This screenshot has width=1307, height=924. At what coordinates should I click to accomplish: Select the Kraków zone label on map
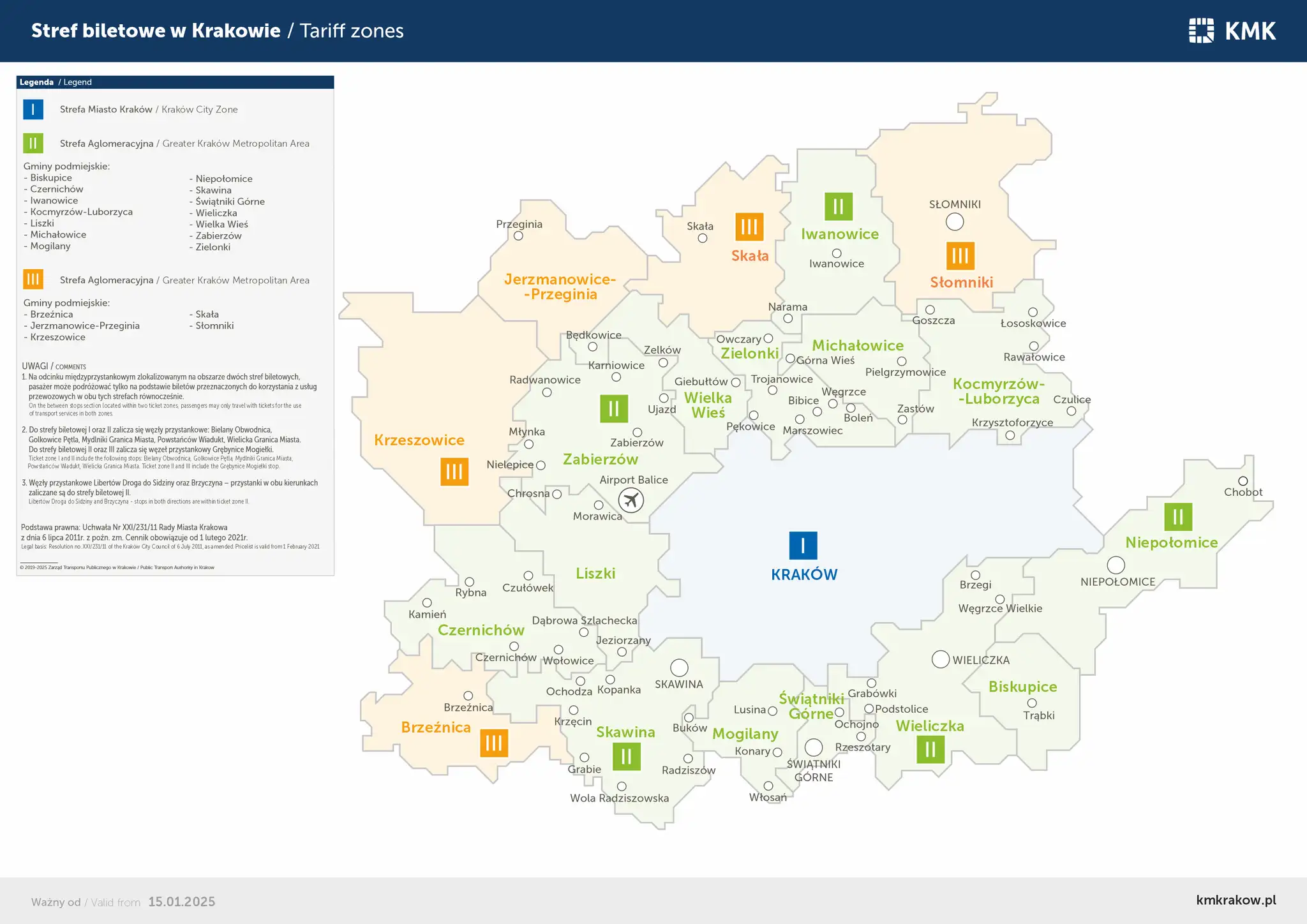click(x=803, y=574)
